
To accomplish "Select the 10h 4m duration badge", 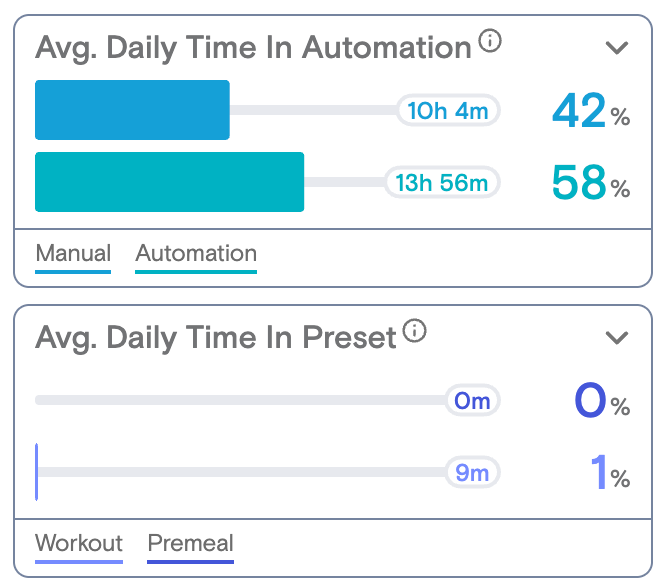I will click(x=448, y=110).
